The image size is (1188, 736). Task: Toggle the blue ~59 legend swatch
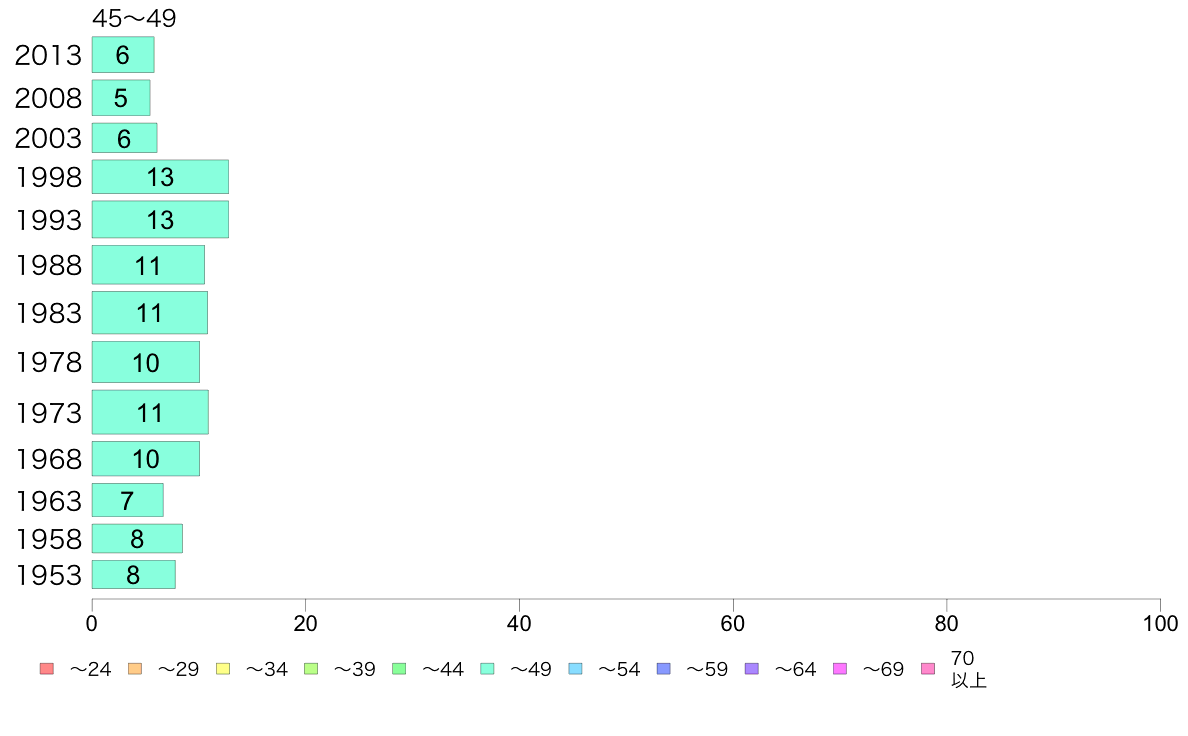click(664, 669)
